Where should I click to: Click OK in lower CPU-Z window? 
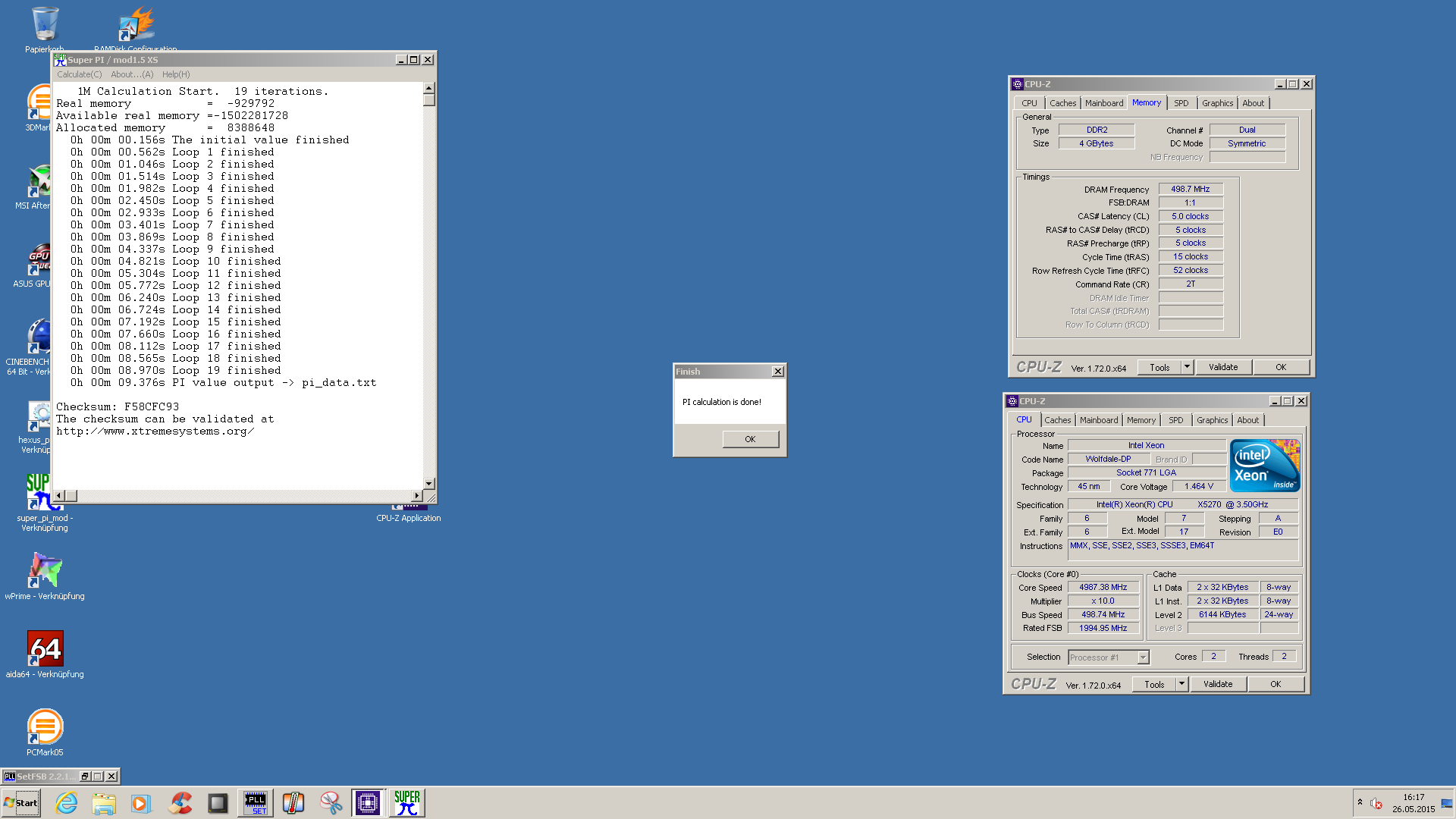pos(1276,685)
